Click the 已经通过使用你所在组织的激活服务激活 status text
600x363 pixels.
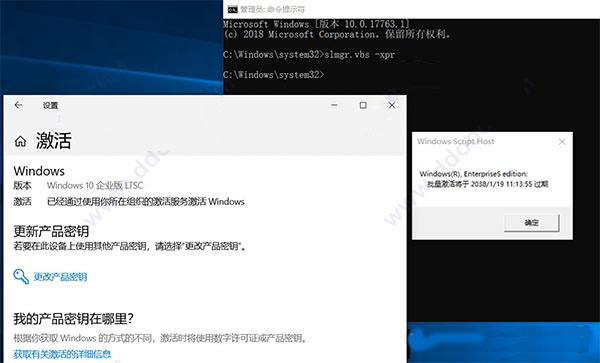point(145,202)
